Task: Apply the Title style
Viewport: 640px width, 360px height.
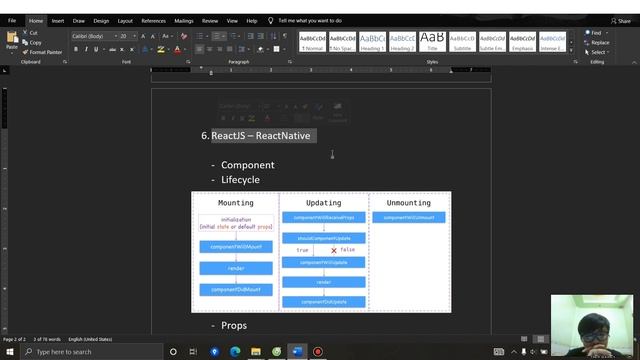Action: 432,42
